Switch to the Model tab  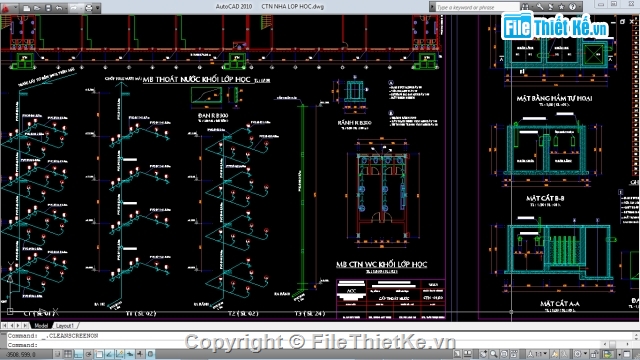point(41,326)
